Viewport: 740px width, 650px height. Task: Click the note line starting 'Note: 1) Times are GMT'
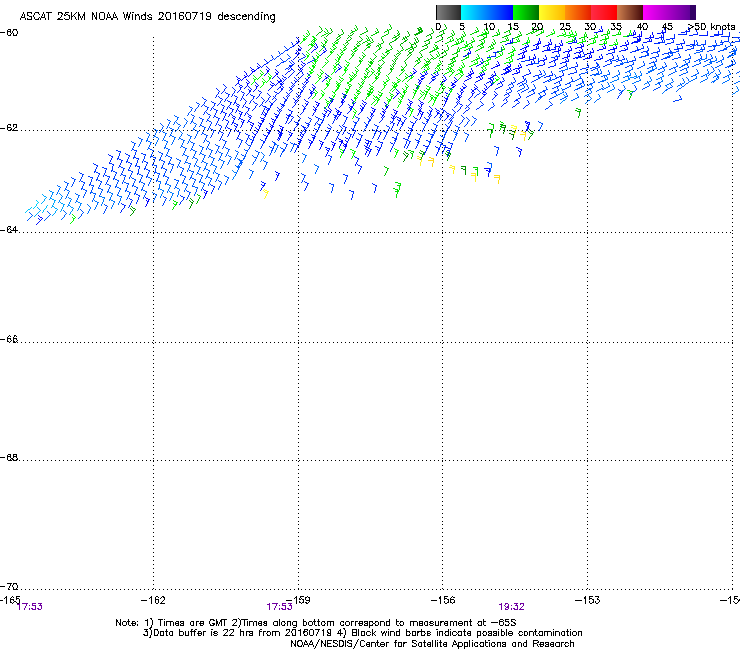tap(316, 623)
